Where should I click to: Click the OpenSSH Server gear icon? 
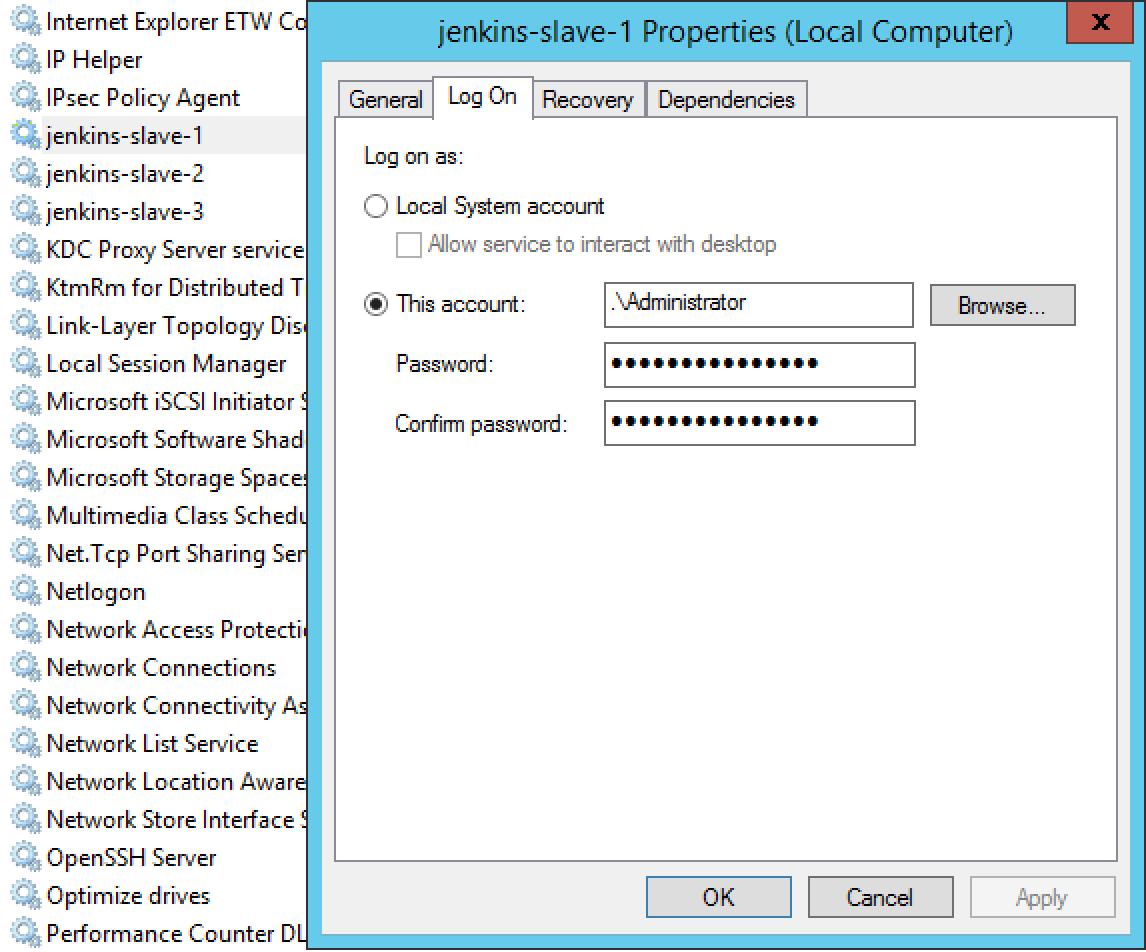pos(26,857)
